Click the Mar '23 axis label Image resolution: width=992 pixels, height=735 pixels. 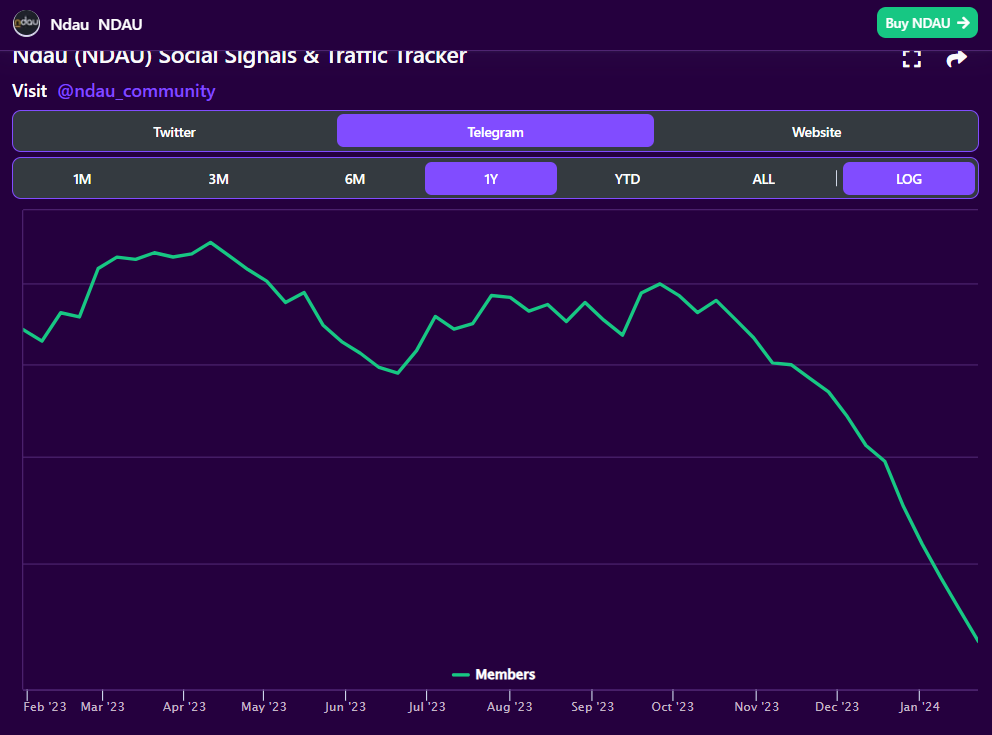click(x=102, y=707)
